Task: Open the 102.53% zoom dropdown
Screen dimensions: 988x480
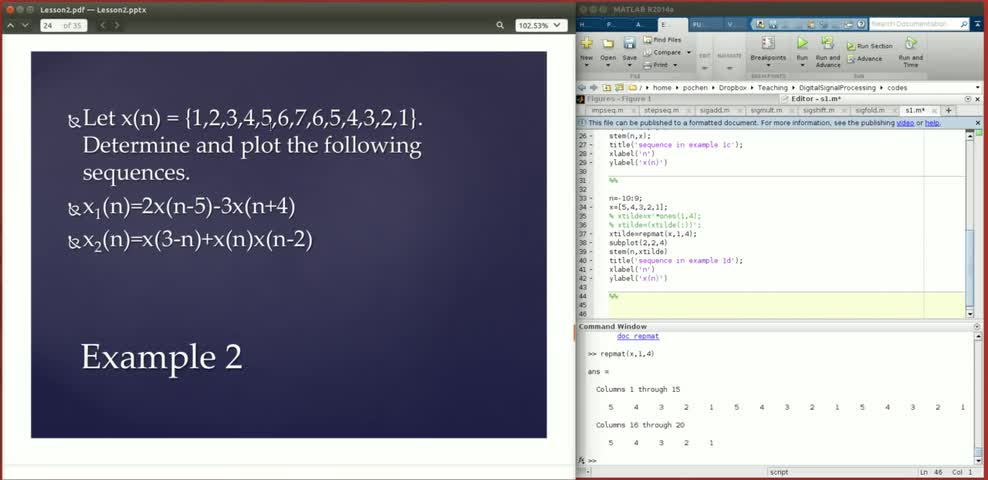Action: click(x=541, y=25)
